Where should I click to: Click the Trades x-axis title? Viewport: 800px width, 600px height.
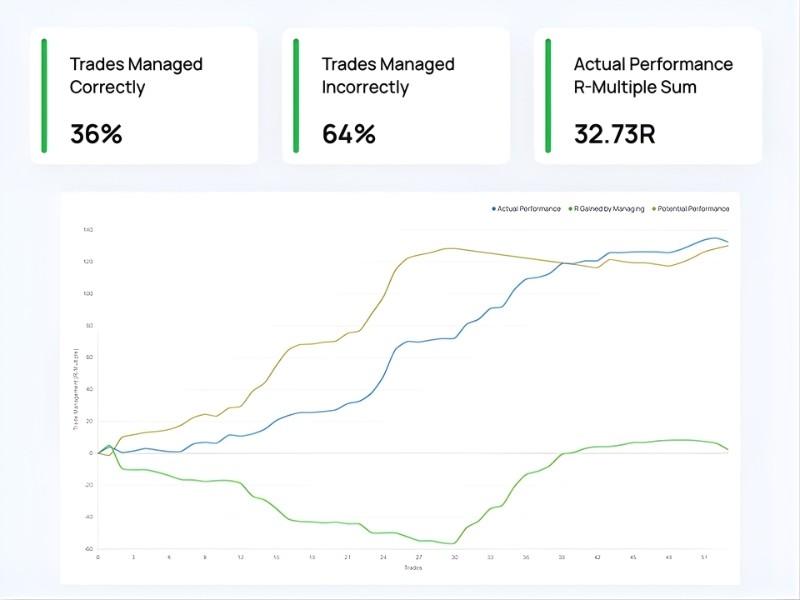point(413,567)
